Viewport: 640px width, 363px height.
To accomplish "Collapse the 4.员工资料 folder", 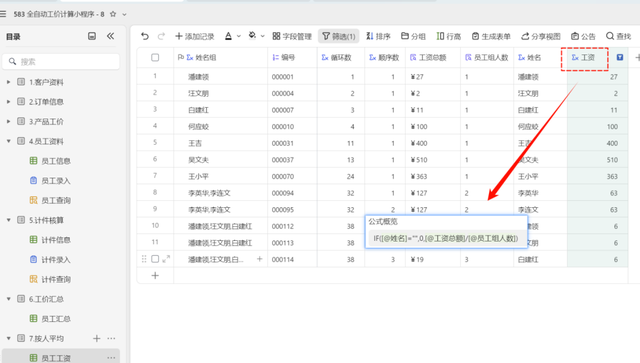I will pos(9,141).
